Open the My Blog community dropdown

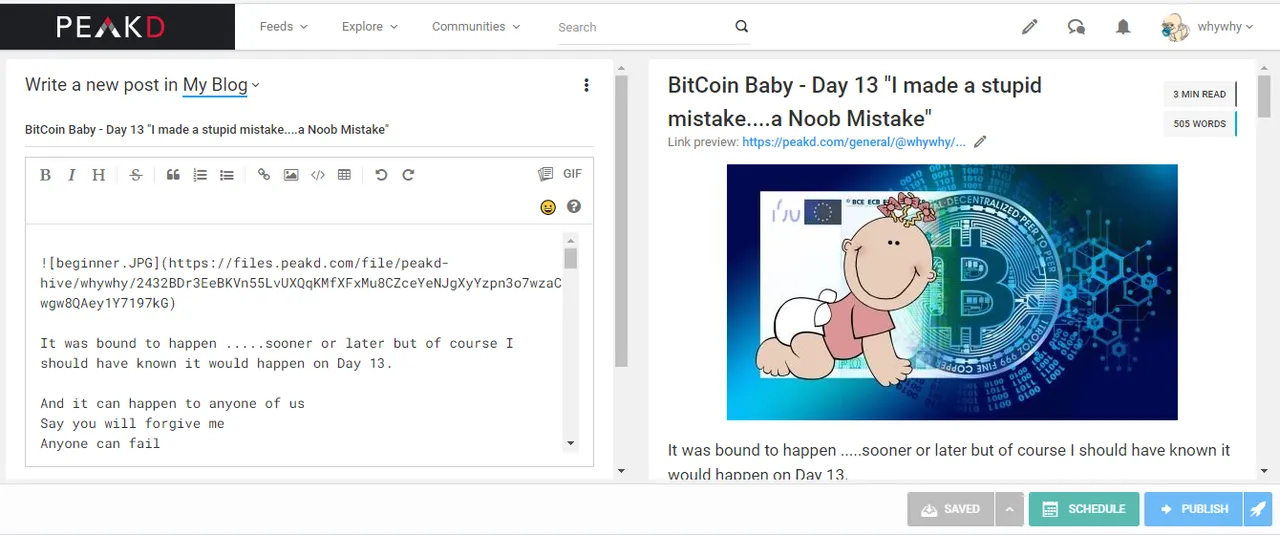point(221,85)
